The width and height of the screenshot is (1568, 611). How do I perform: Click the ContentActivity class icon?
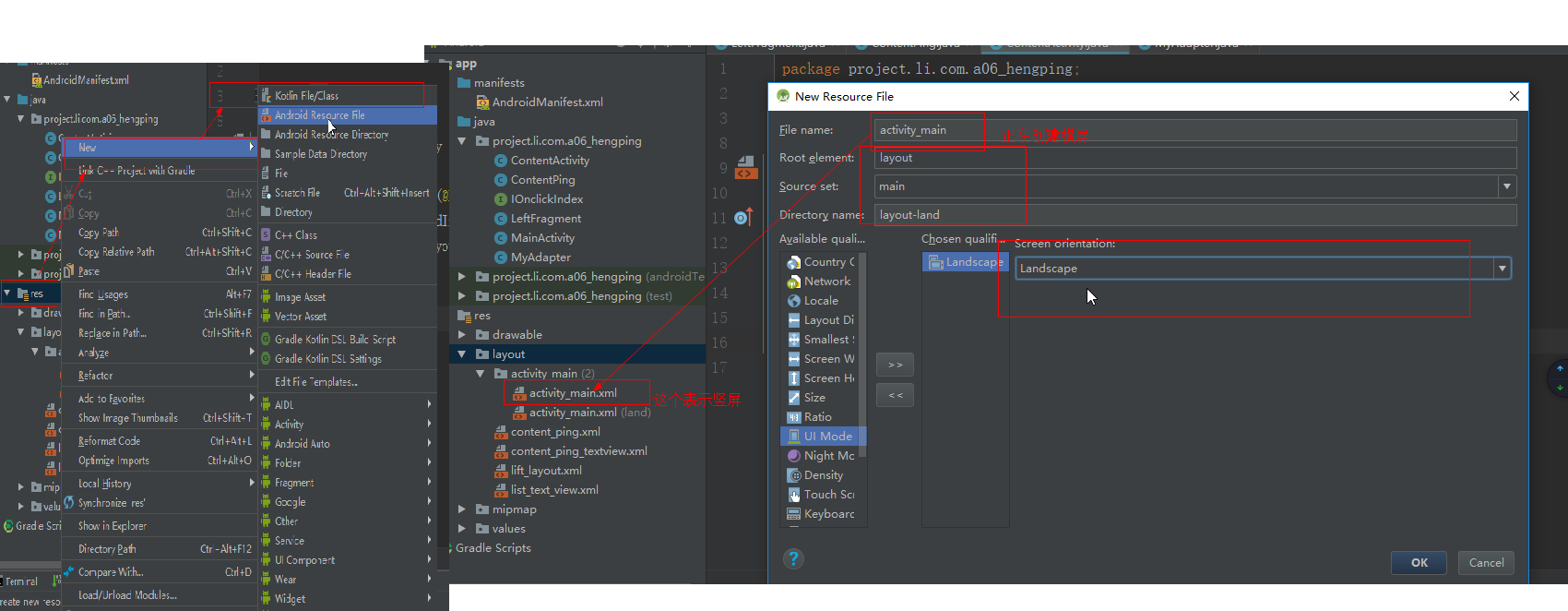pyautogui.click(x=501, y=161)
